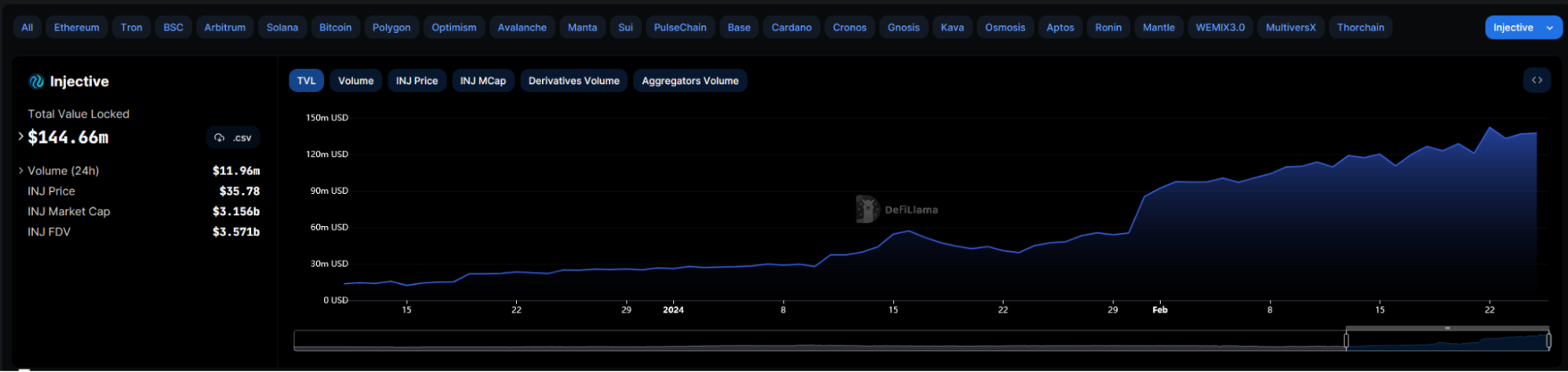Expand the Total Value Locked breakdown

point(21,137)
